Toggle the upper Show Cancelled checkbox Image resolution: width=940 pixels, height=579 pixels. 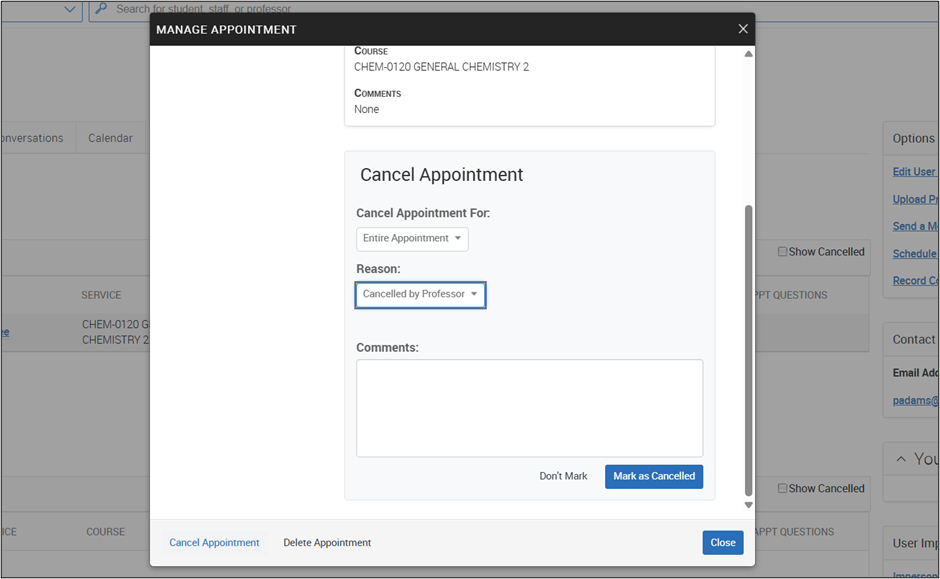tap(782, 252)
